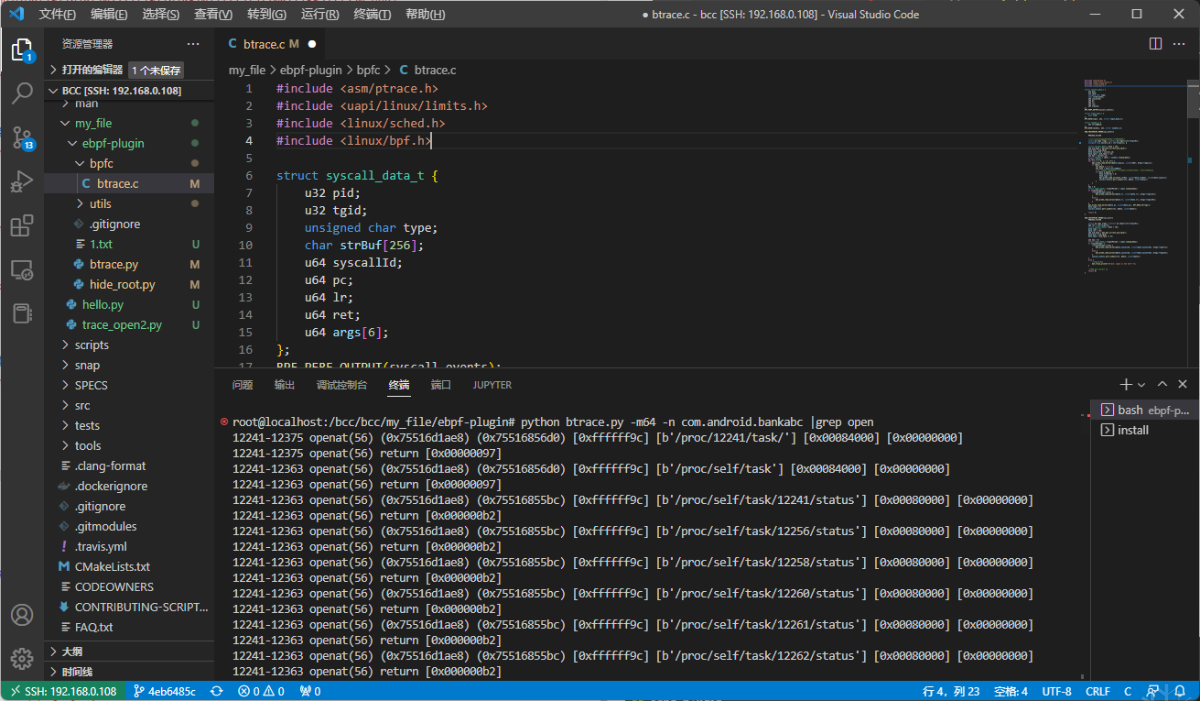
Task: Click SSH: 192.168.0.108 remote status button
Action: [60, 691]
